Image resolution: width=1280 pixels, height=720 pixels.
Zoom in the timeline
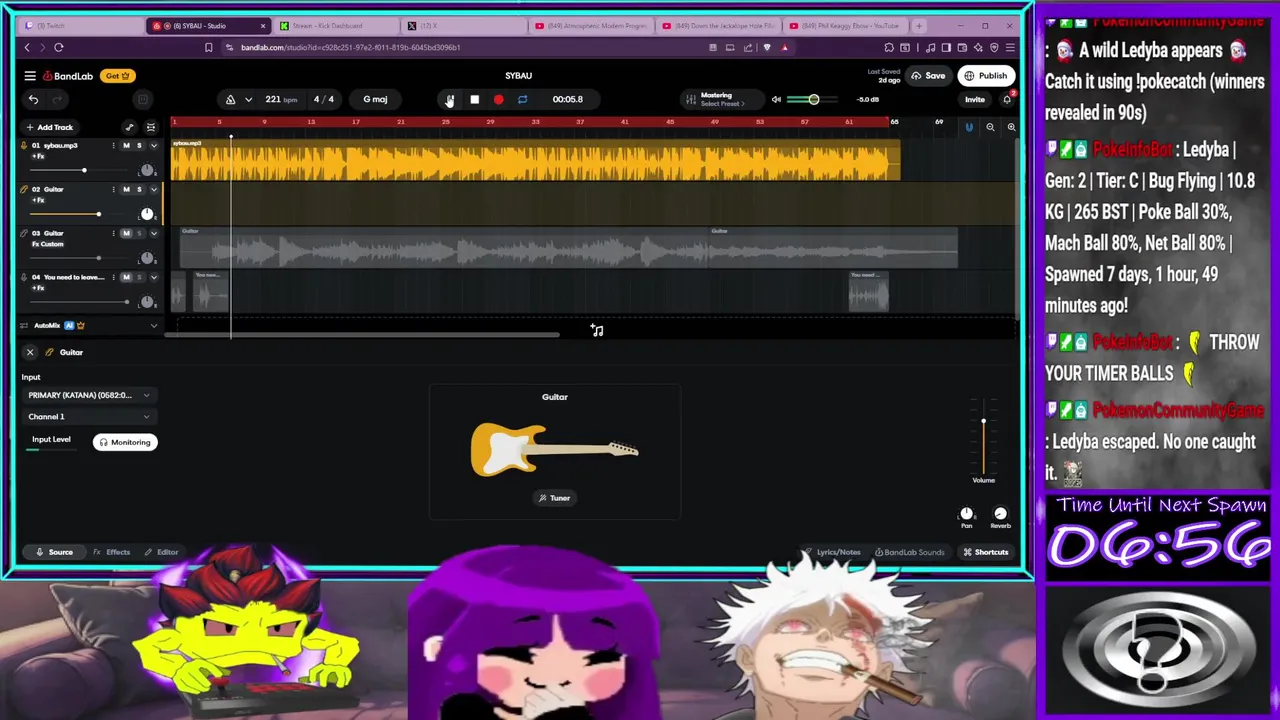(x=1011, y=127)
